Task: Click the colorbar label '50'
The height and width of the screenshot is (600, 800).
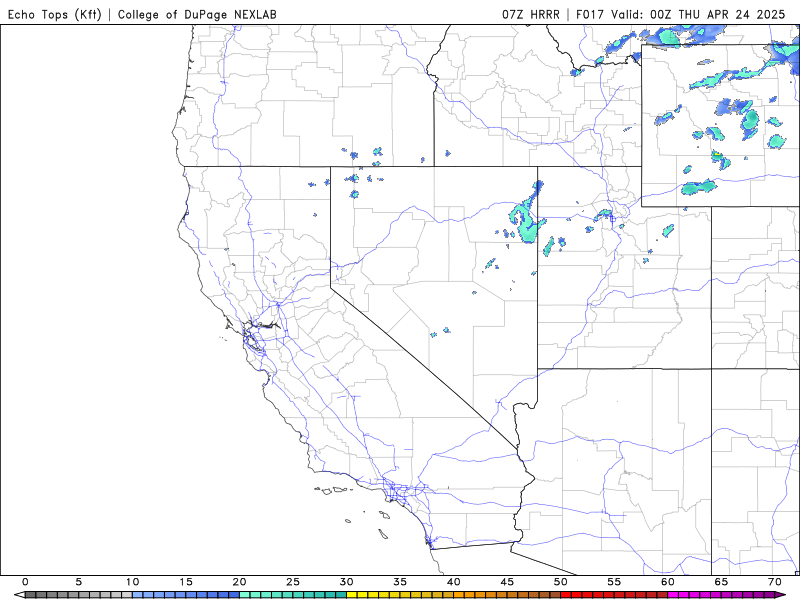Action: coord(561,582)
